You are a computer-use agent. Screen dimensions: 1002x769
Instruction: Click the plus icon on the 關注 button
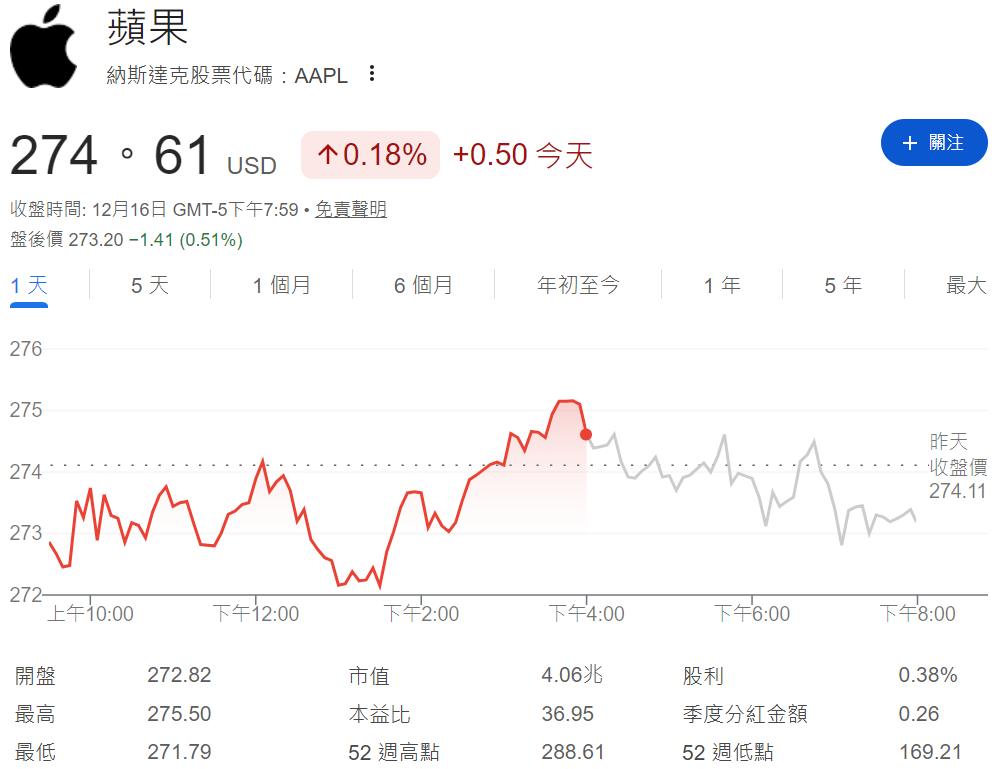909,142
